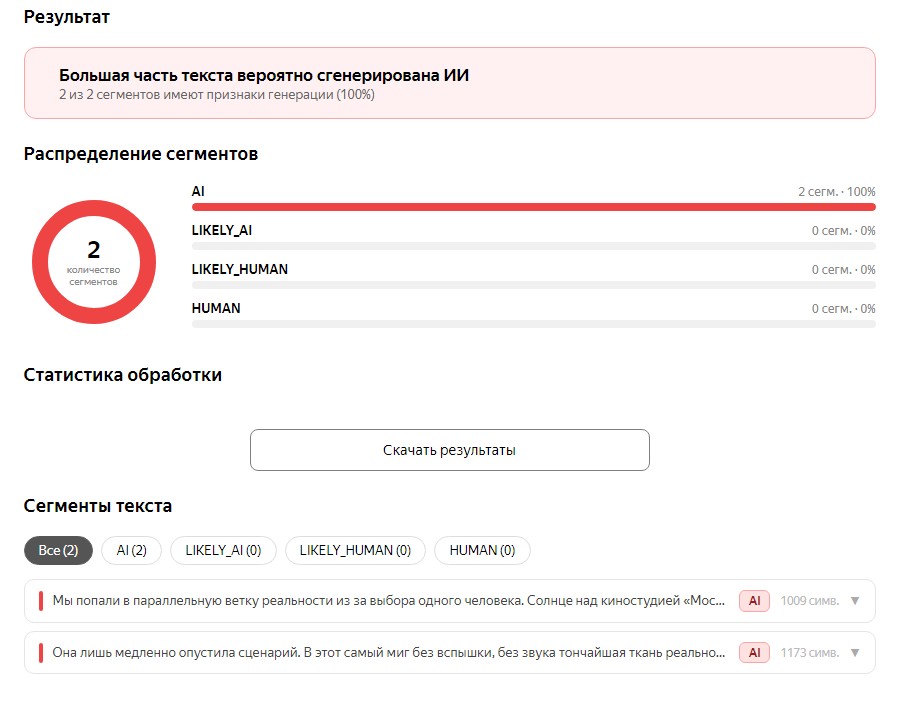Click the '2 сегм. · 100%' value

coord(836,192)
